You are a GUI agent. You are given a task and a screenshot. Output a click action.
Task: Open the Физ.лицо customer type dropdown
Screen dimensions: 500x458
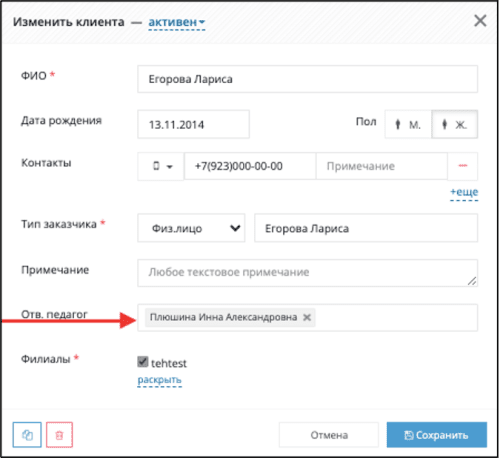point(191,228)
